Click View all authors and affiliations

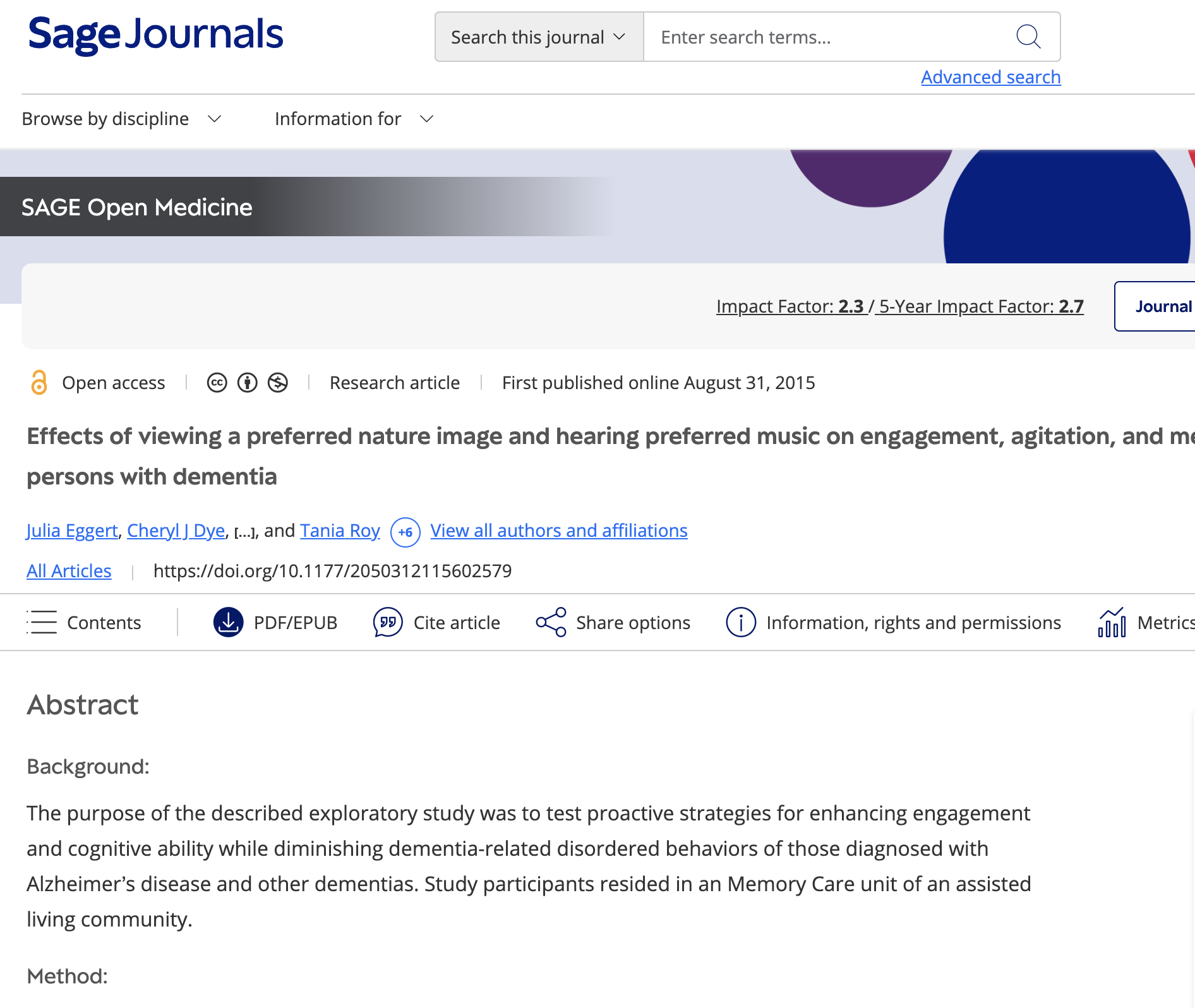point(558,531)
